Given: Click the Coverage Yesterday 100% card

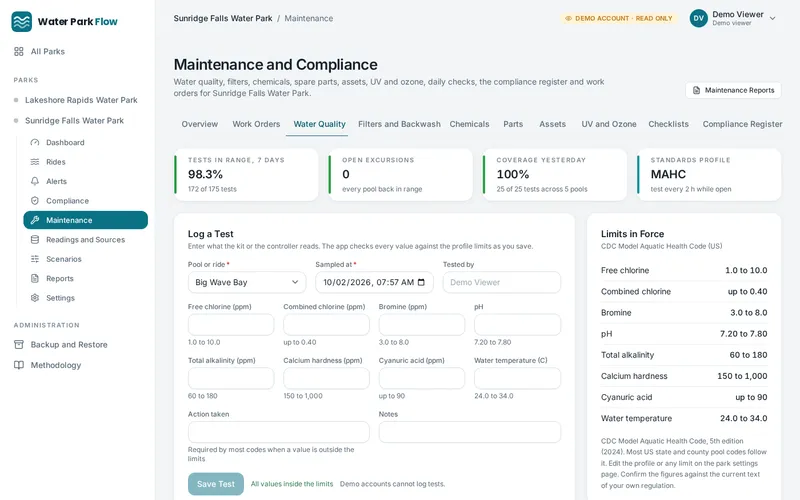Looking at the screenshot, I should pos(555,174).
